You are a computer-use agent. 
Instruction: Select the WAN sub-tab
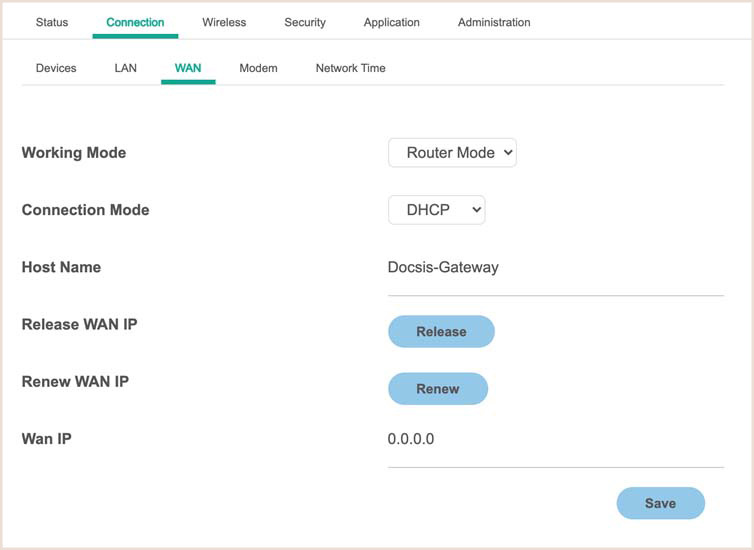pos(188,68)
